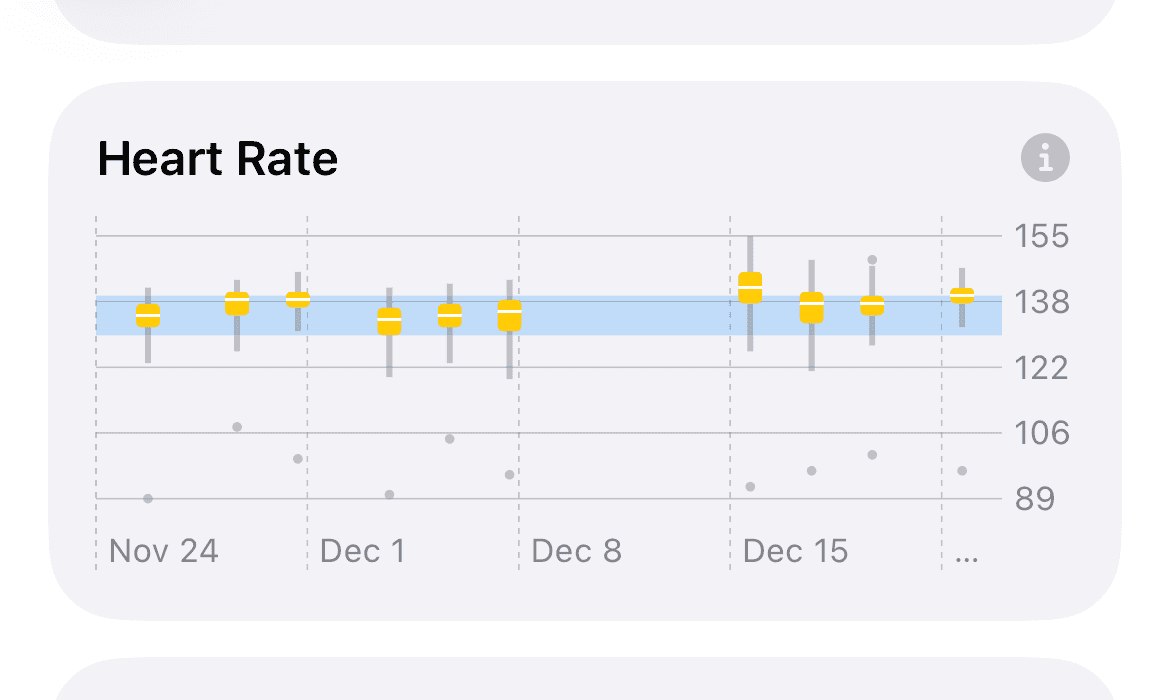This screenshot has height=700, width=1170.
Task: Click first yellow box in Dec 1 week
Action: point(390,321)
